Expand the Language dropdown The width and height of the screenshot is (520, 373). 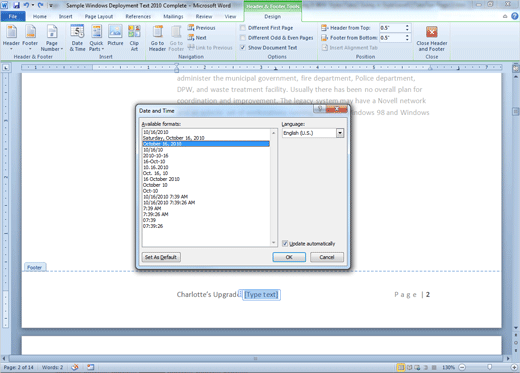[x=340, y=133]
